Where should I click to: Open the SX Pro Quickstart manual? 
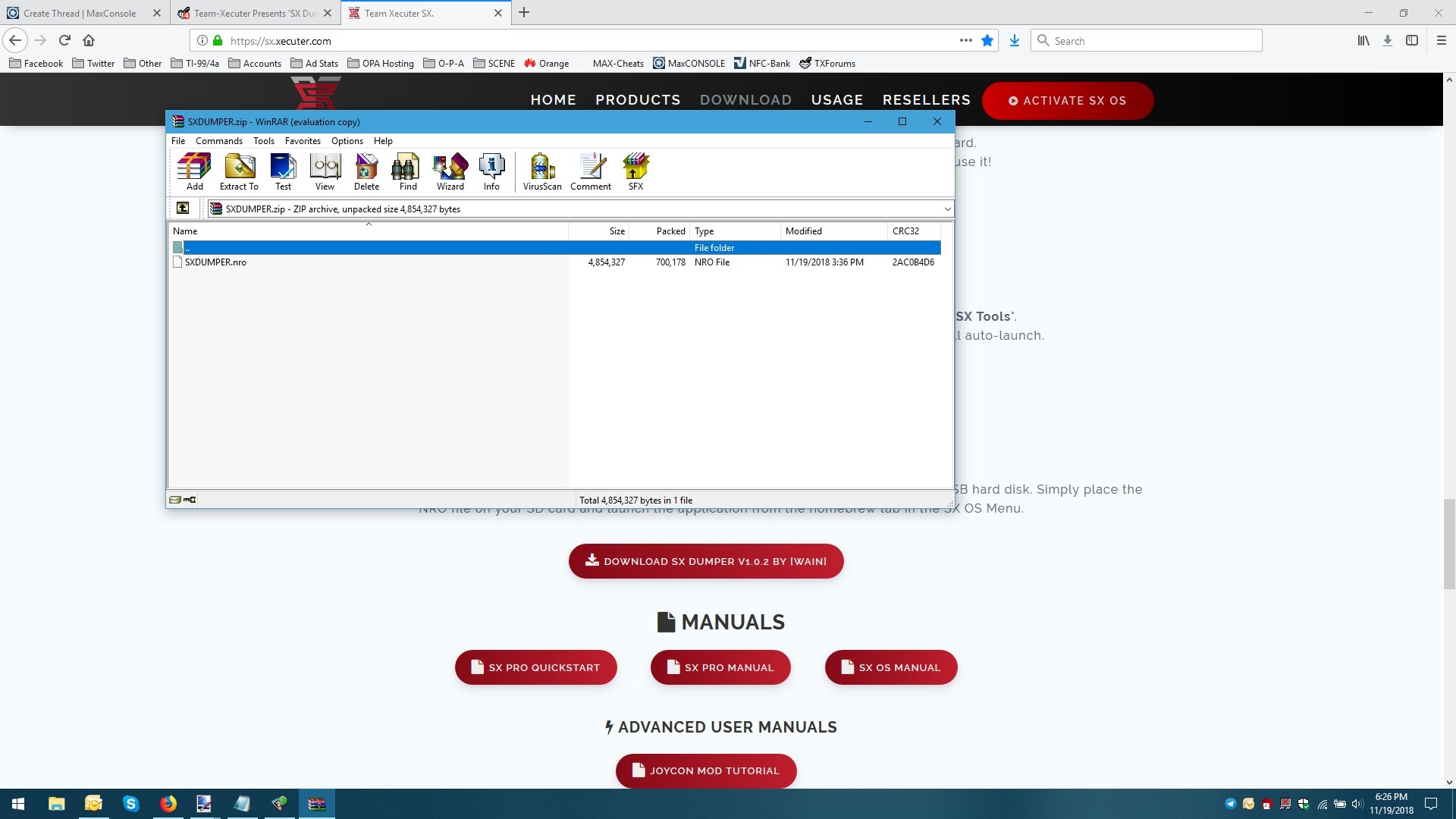pos(535,667)
